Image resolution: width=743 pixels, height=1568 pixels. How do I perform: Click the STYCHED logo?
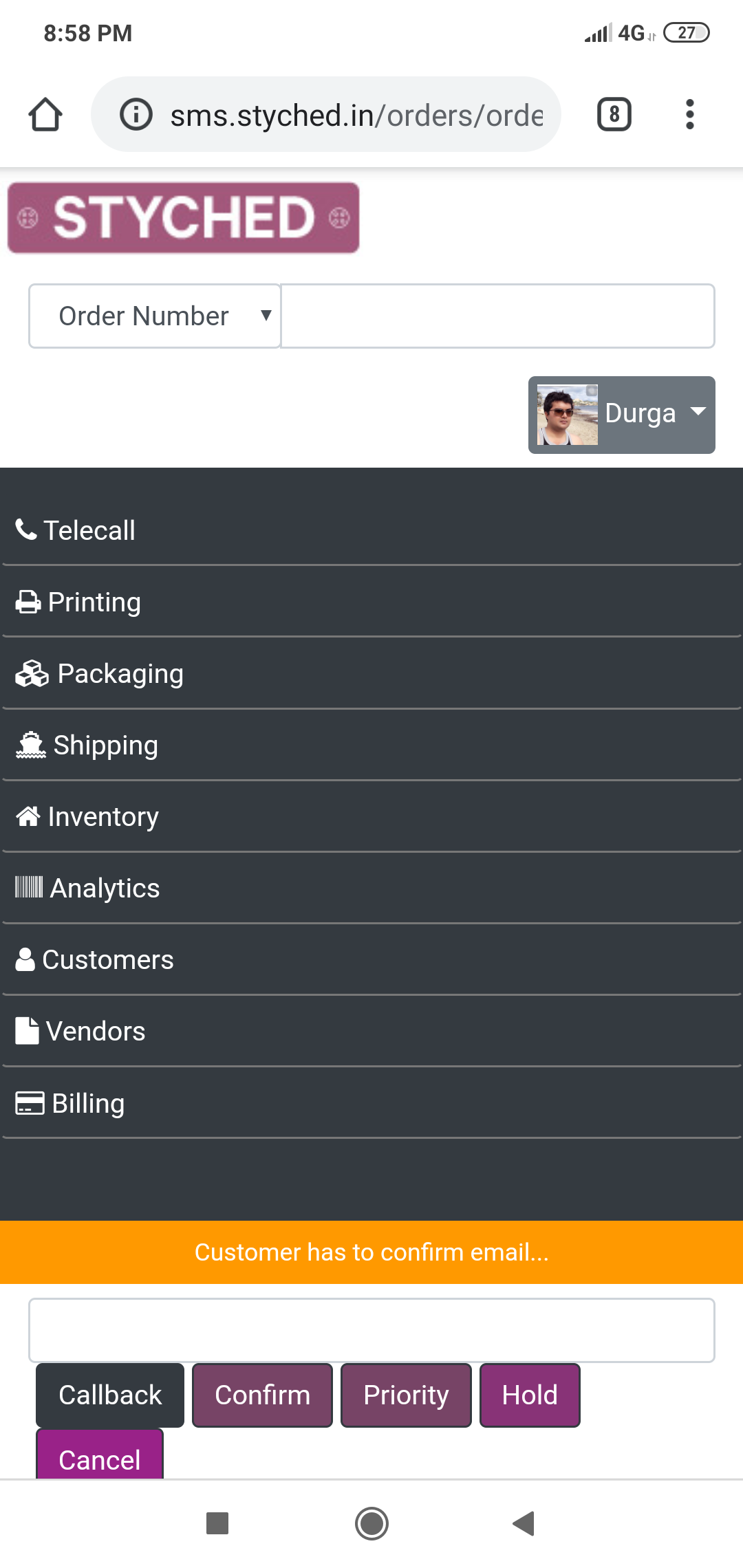pyautogui.click(x=183, y=217)
